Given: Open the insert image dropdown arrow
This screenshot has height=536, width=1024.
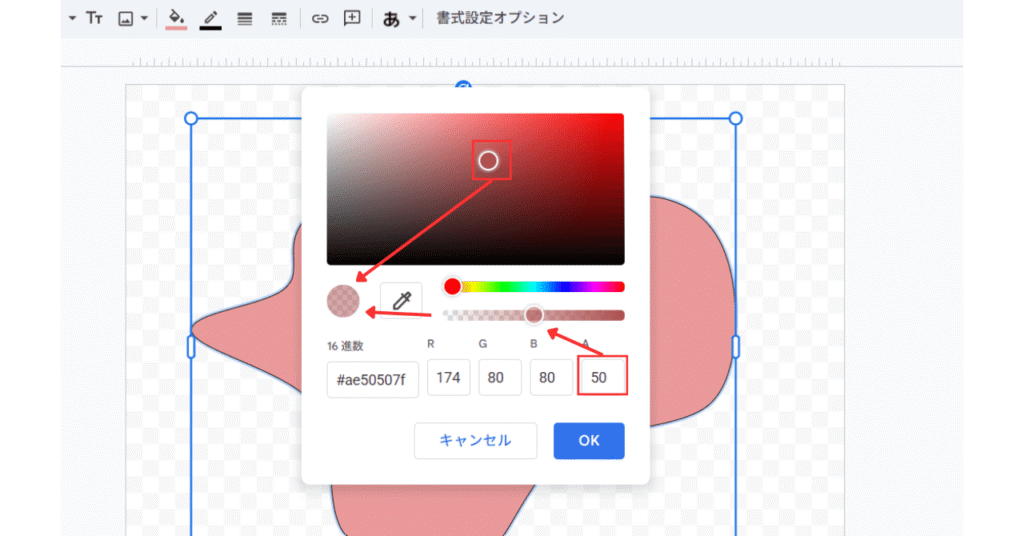Looking at the screenshot, I should tap(144, 18).
